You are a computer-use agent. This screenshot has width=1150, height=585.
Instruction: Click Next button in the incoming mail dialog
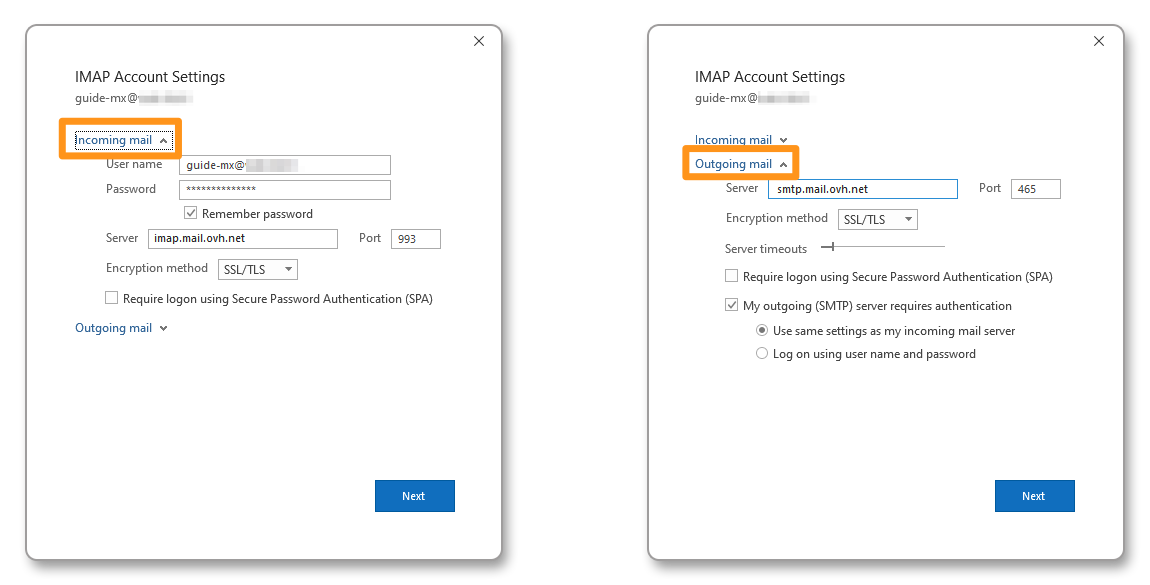tap(414, 496)
